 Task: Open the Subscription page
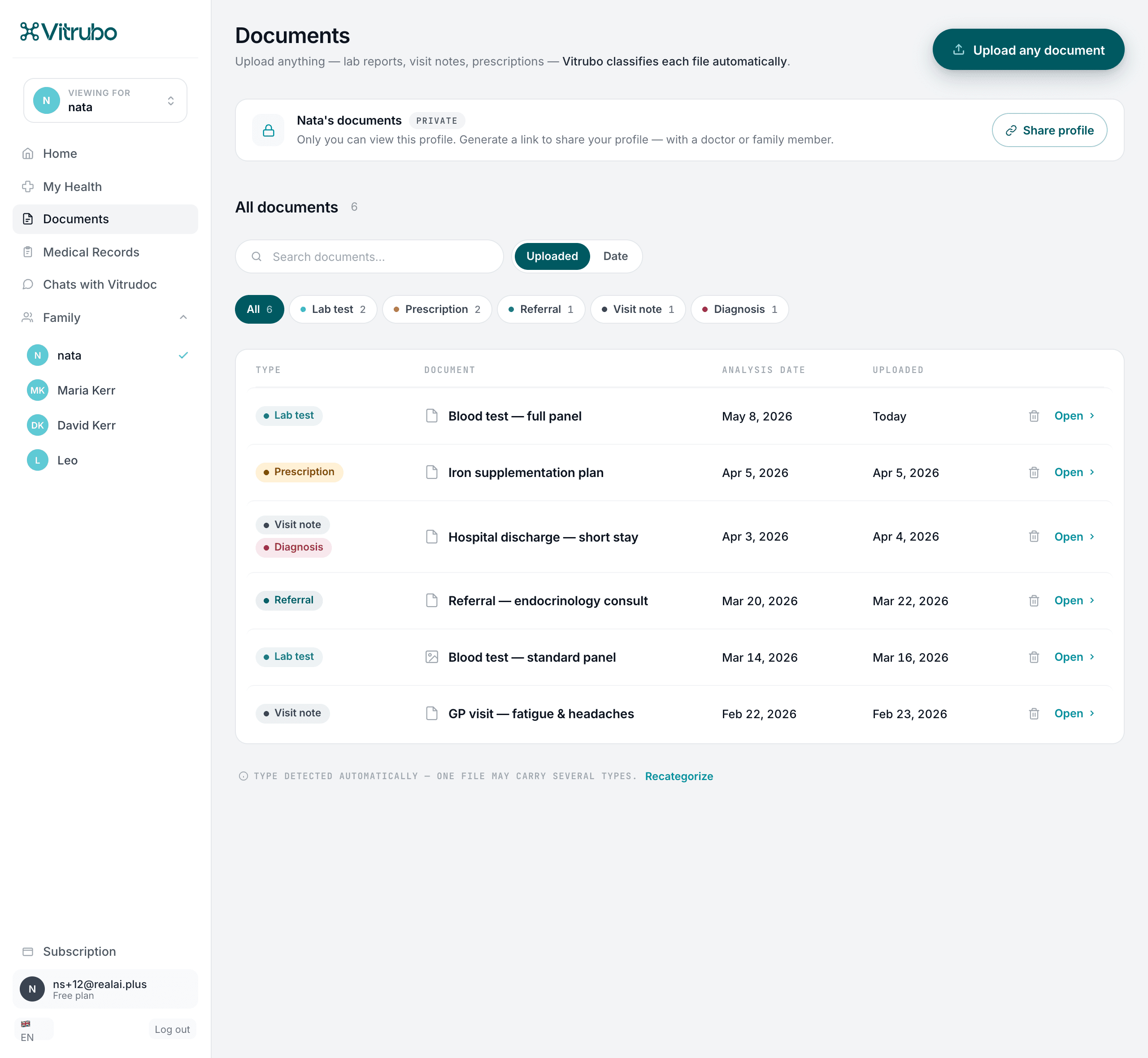(105, 951)
